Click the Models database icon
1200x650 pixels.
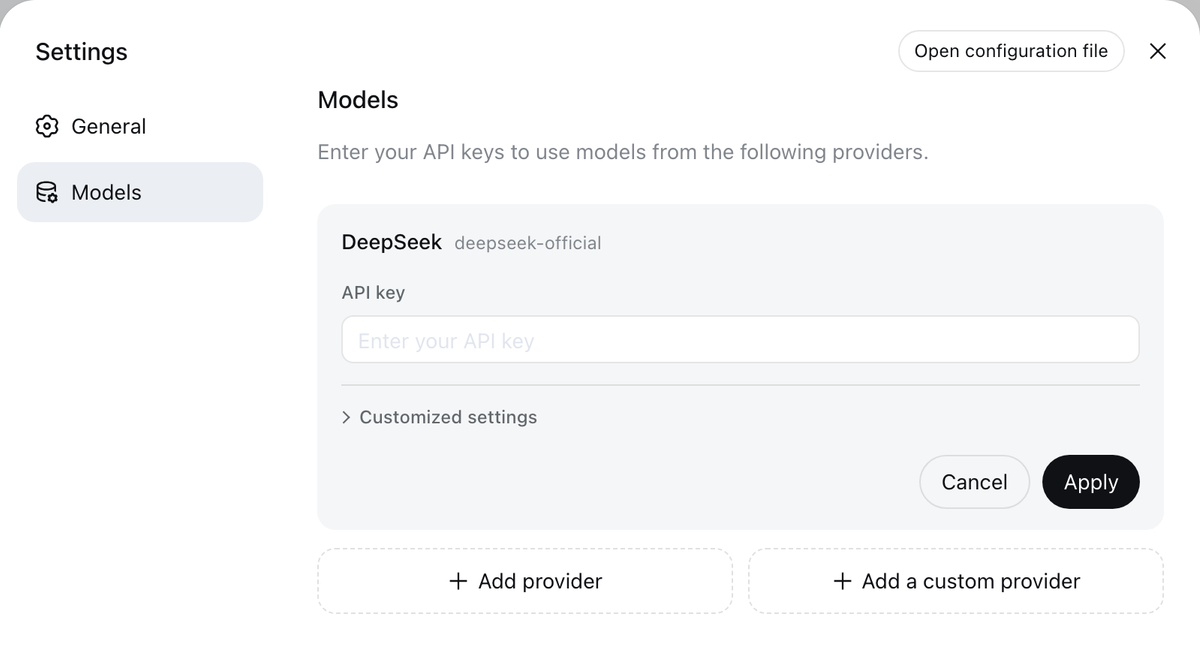(47, 192)
